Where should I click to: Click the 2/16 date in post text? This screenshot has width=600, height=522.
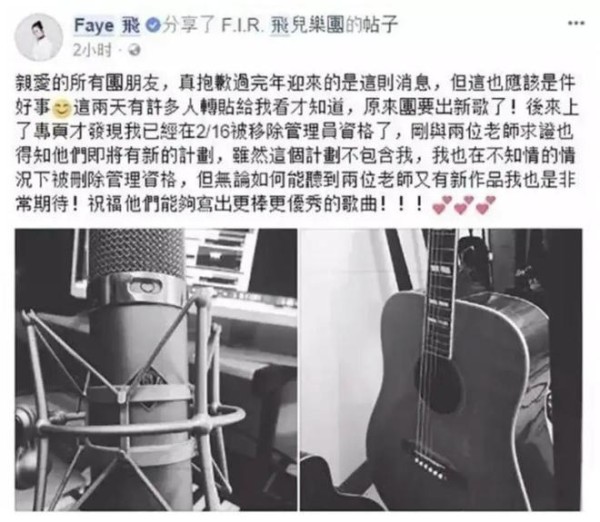tap(212, 132)
